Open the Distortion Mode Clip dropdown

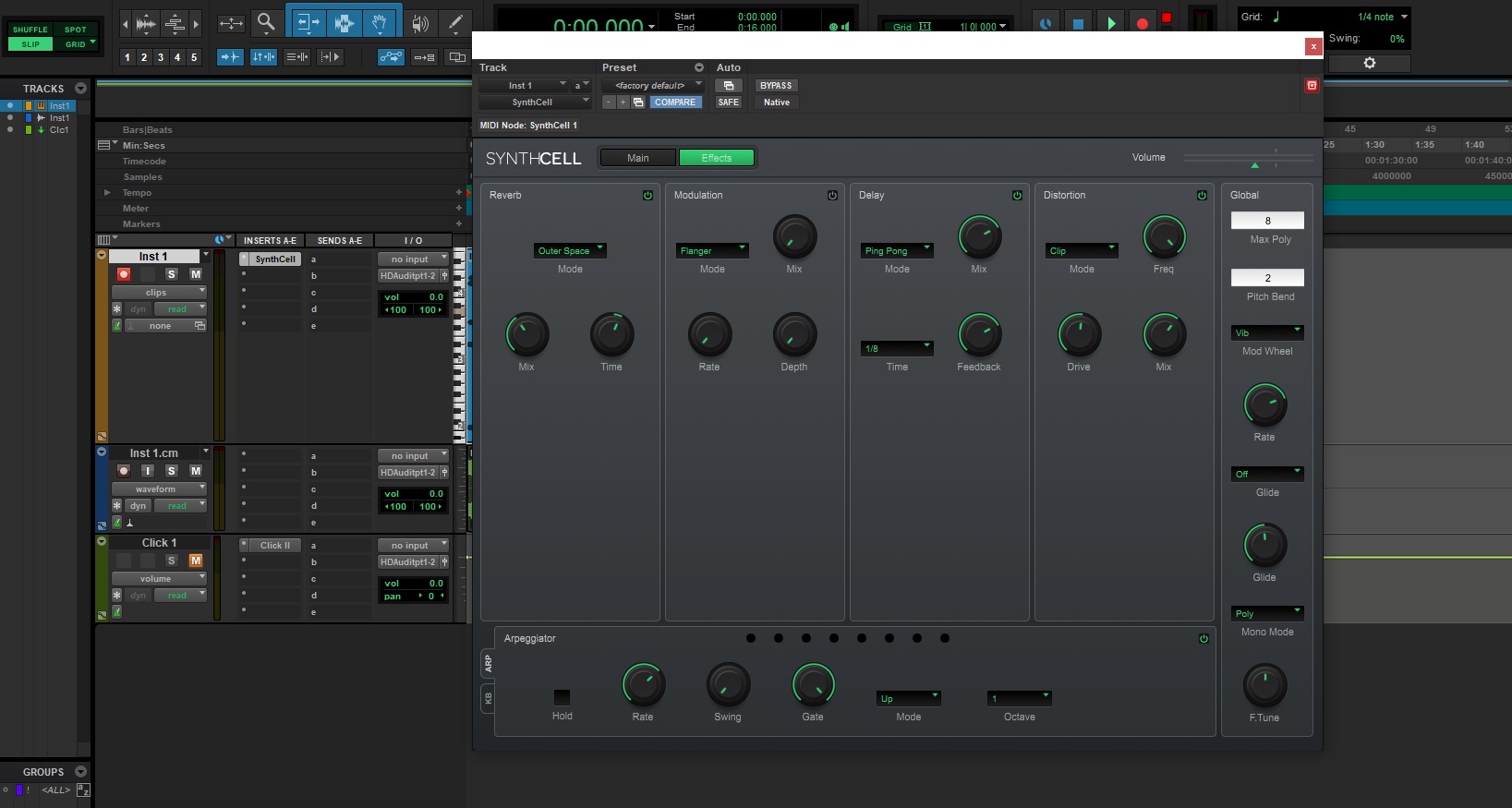click(1082, 250)
